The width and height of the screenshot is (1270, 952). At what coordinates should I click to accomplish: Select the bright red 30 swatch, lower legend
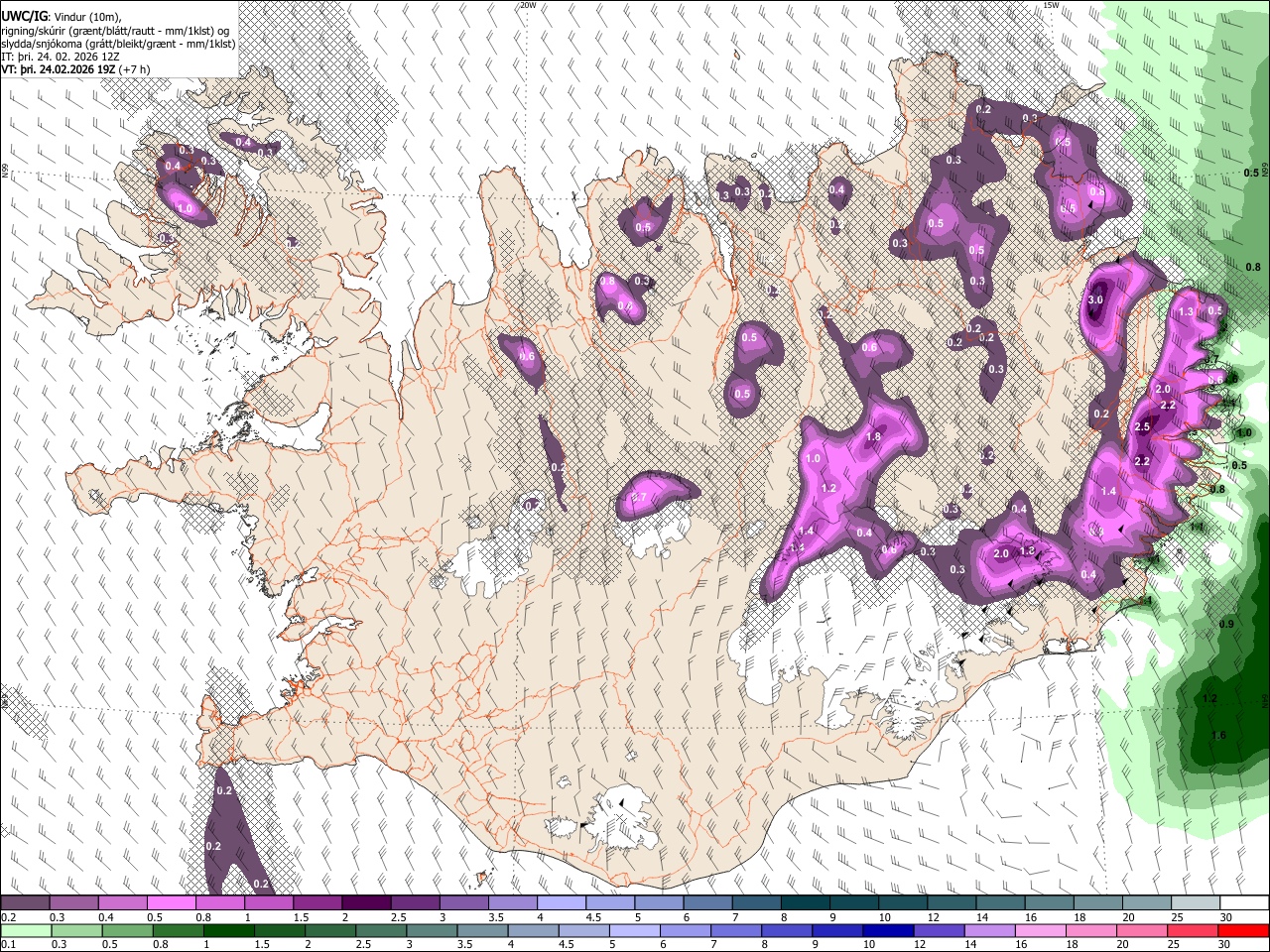(x=1244, y=930)
